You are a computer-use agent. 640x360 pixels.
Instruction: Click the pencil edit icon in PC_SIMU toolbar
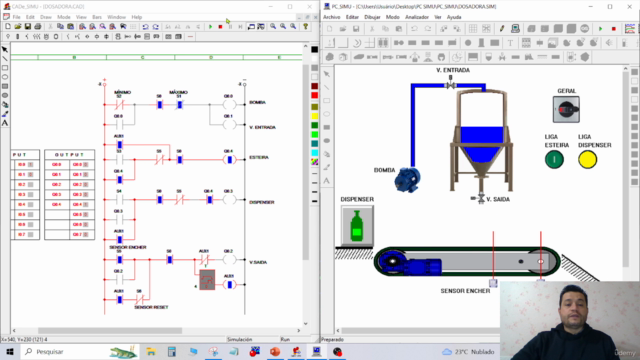[x=502, y=29]
